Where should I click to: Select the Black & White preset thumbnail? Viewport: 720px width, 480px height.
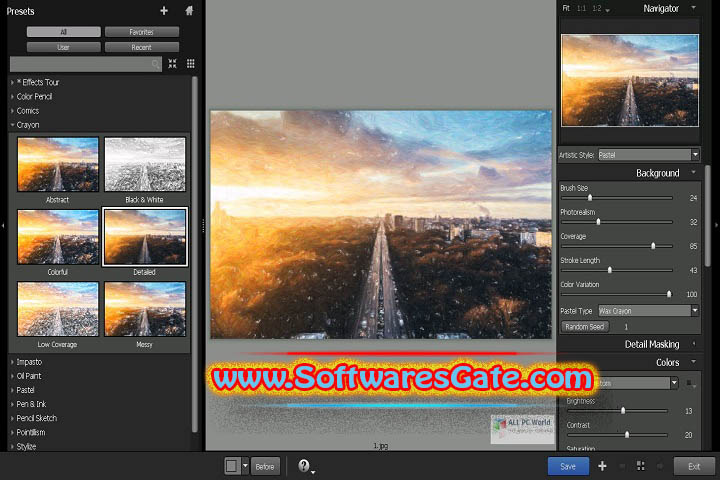click(x=145, y=164)
